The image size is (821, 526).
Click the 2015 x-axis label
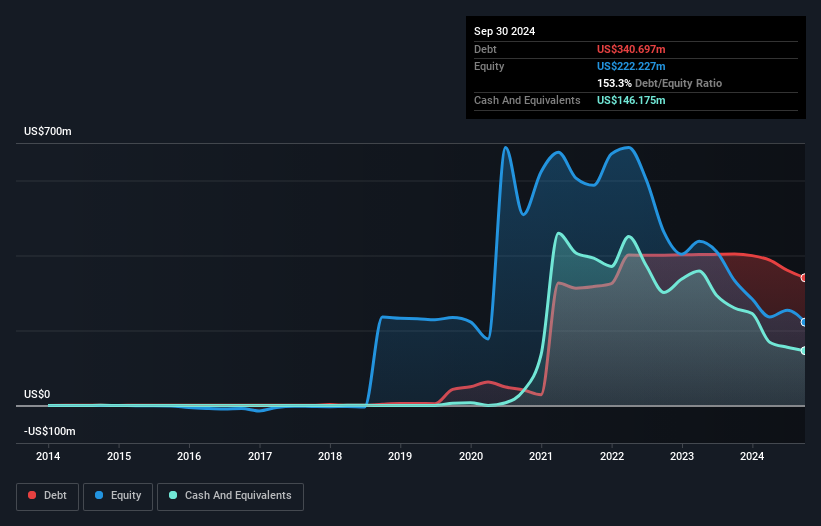pos(119,456)
